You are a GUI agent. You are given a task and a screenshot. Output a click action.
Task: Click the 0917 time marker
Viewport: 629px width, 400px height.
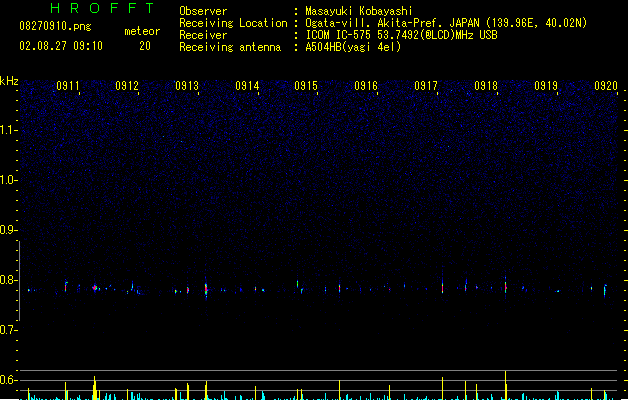[426, 86]
